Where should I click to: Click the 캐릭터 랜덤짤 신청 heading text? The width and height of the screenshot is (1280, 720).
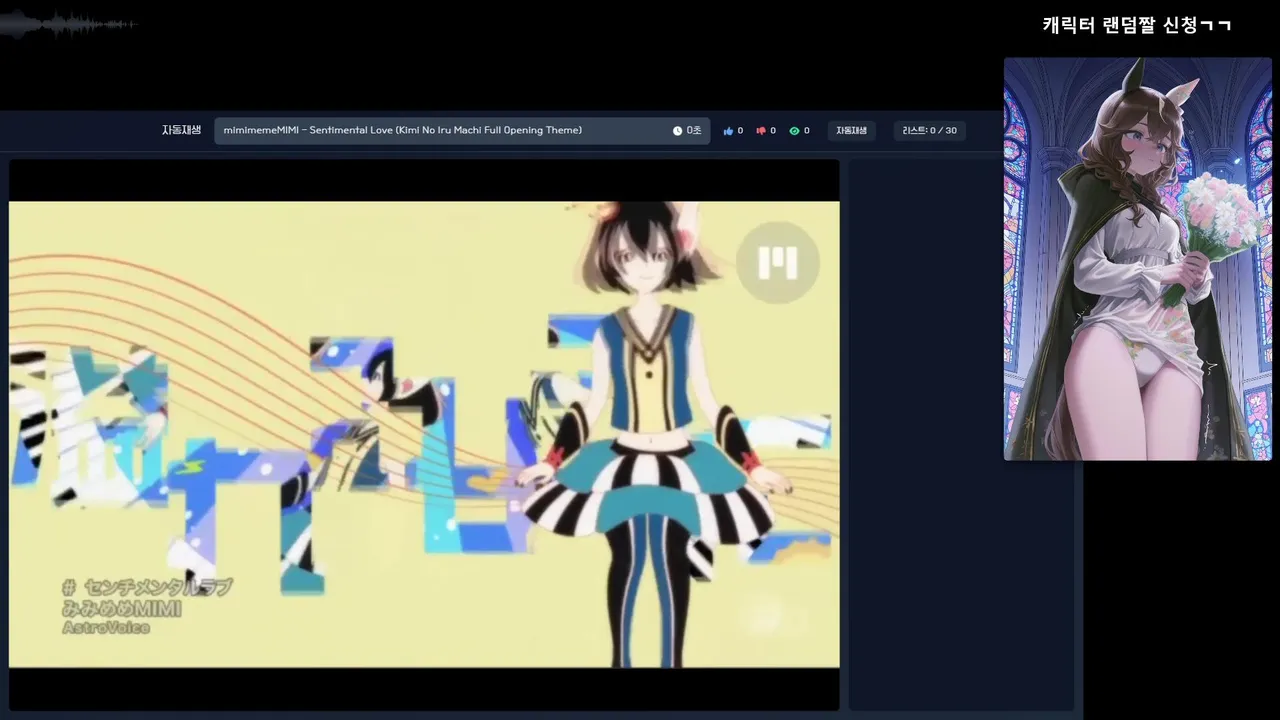tap(1136, 25)
